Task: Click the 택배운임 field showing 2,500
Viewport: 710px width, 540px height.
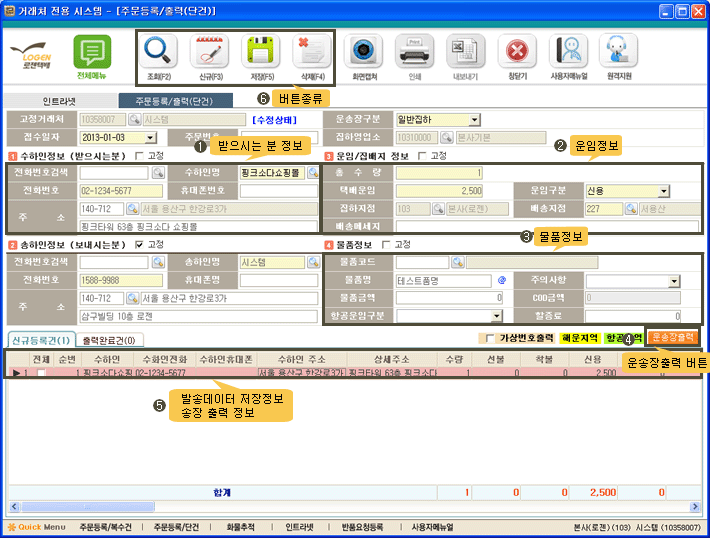Action: click(x=439, y=191)
